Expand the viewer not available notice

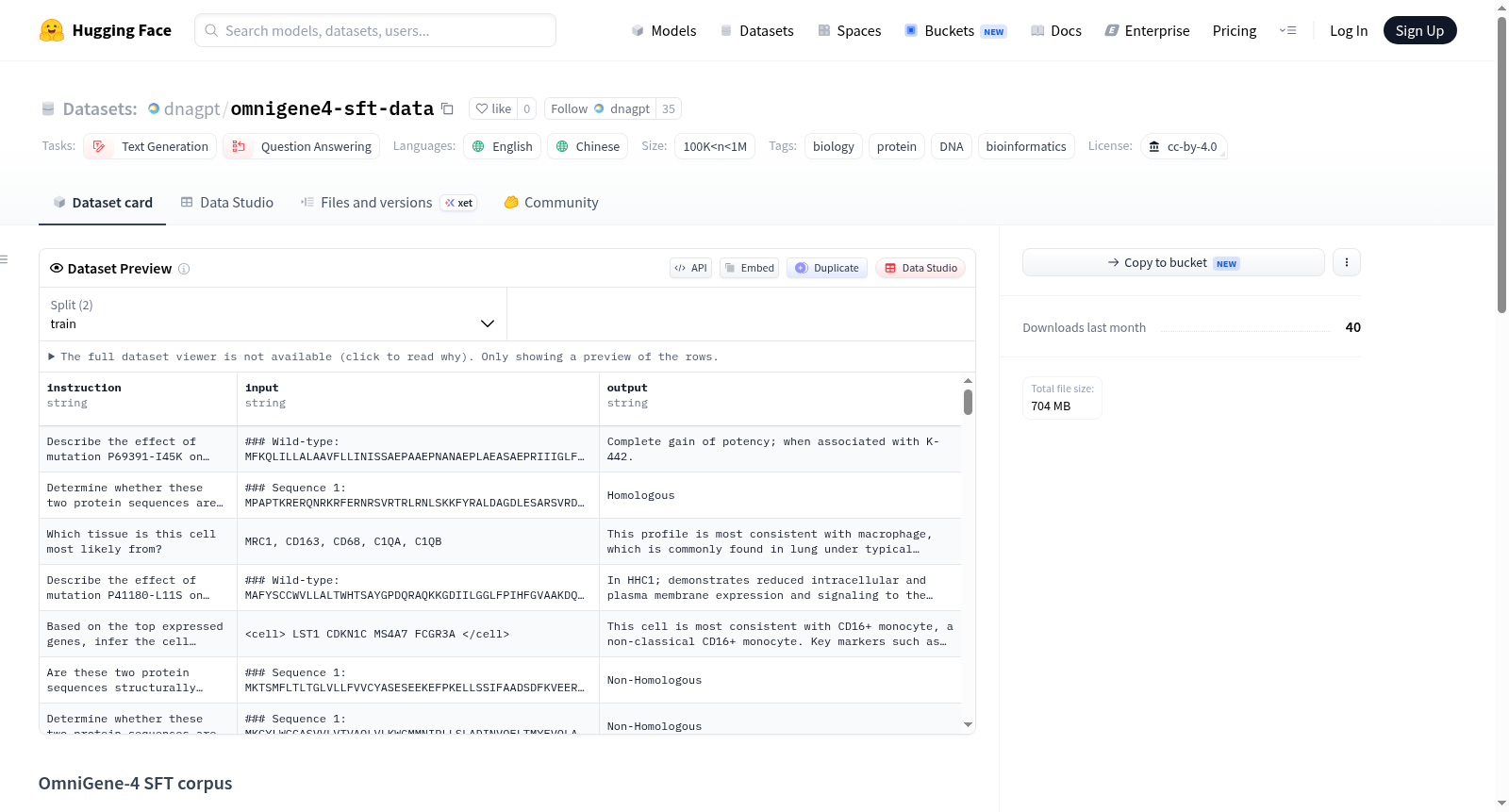pyautogui.click(x=383, y=356)
